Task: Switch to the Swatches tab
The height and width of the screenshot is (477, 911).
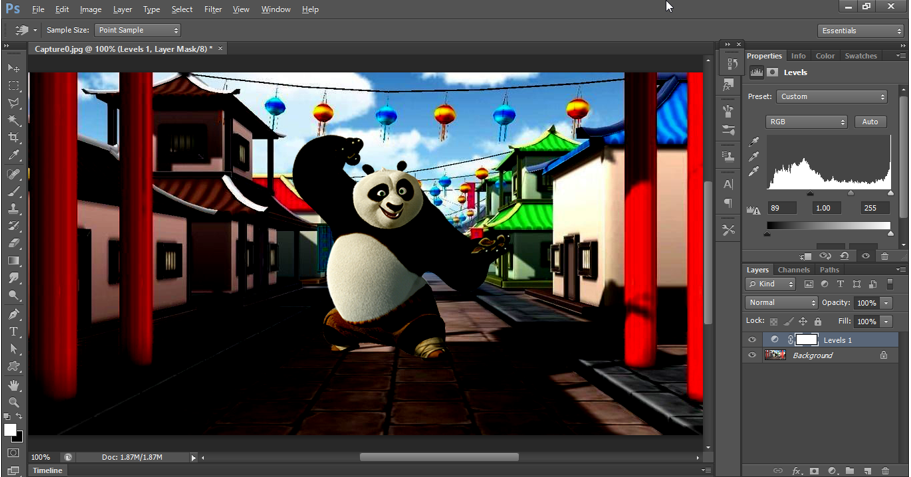Action: 860,56
